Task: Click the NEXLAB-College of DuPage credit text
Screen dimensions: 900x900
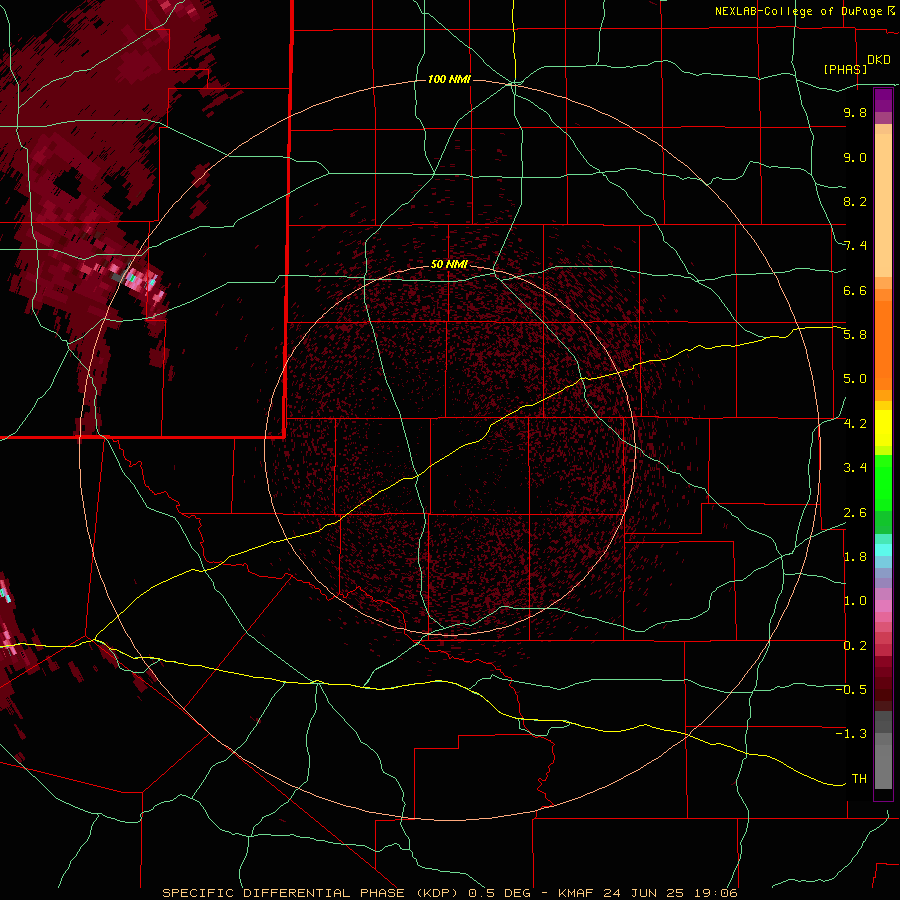Action: [800, 11]
